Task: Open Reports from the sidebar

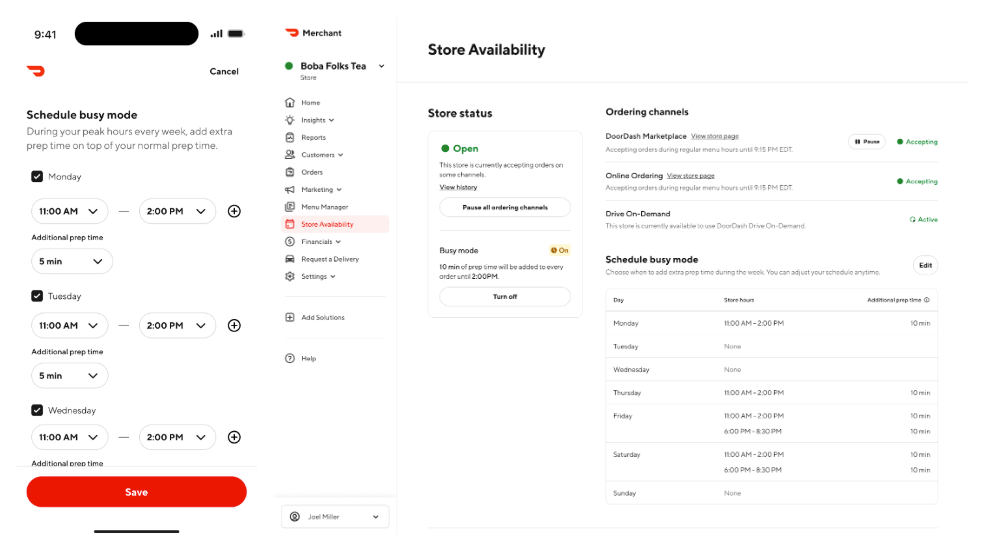Action: tap(313, 137)
